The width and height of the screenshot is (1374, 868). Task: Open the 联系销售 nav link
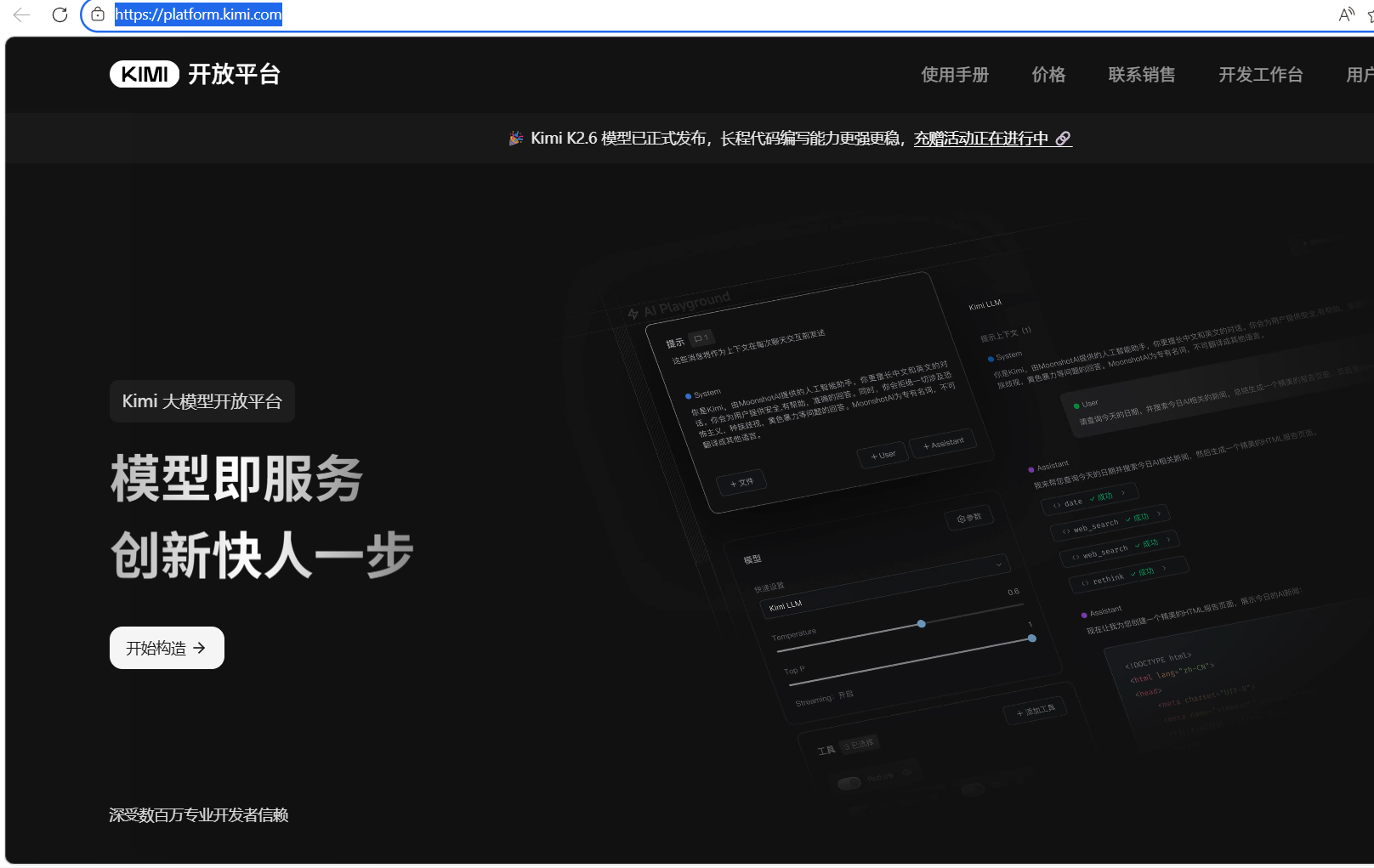pyautogui.click(x=1142, y=75)
